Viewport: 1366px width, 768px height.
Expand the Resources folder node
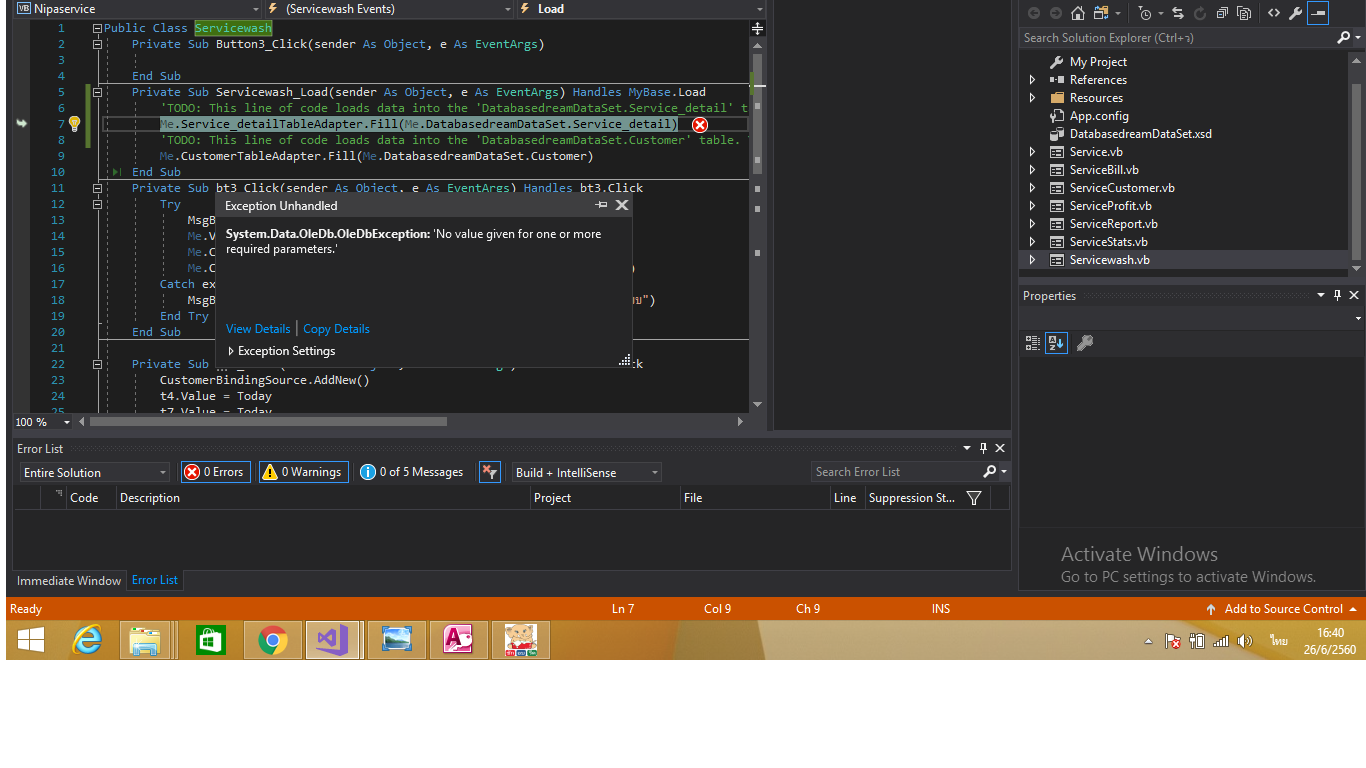coord(1033,98)
